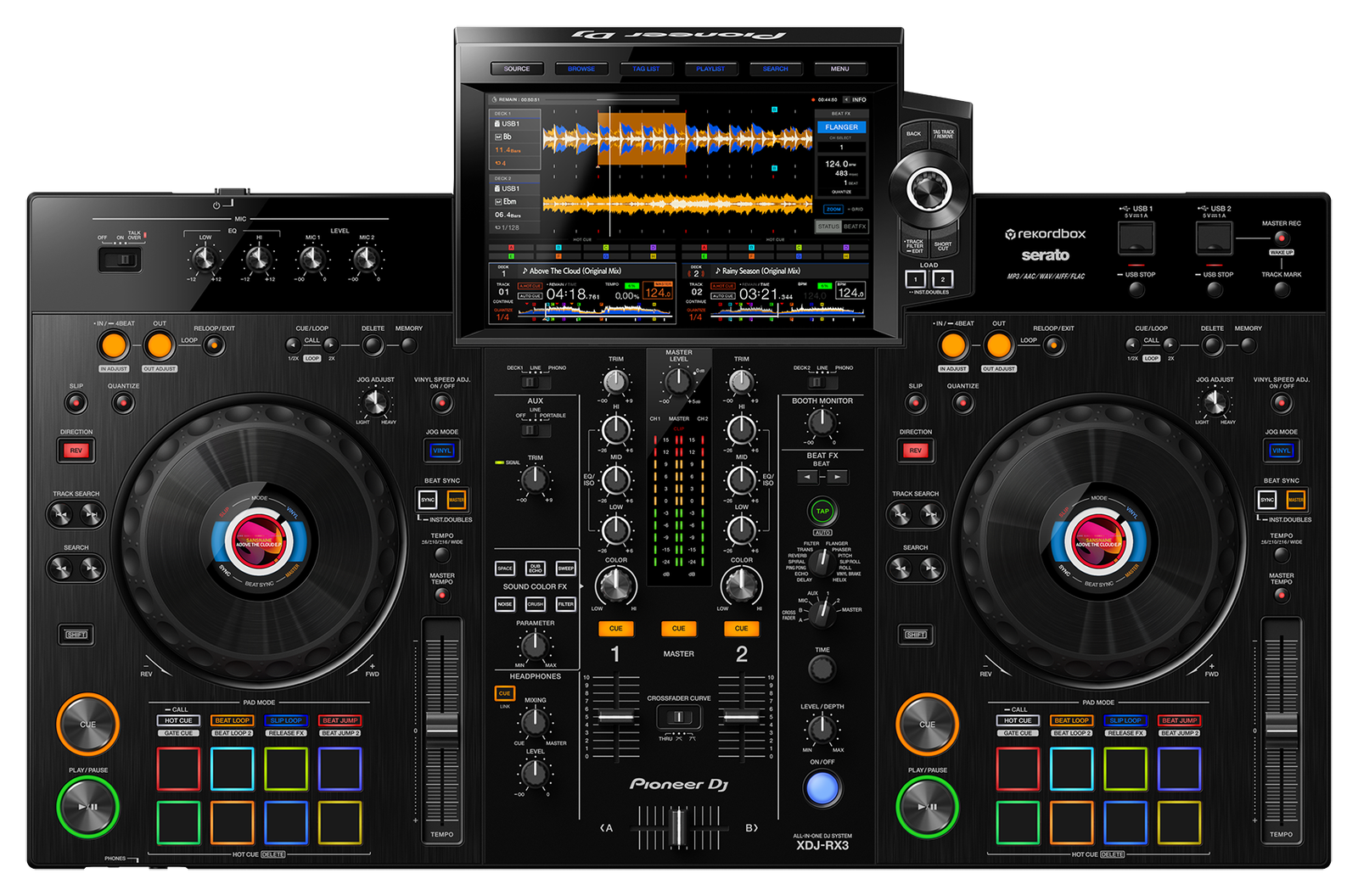Select right deck BEAT JUMP pad mode

1180,720
